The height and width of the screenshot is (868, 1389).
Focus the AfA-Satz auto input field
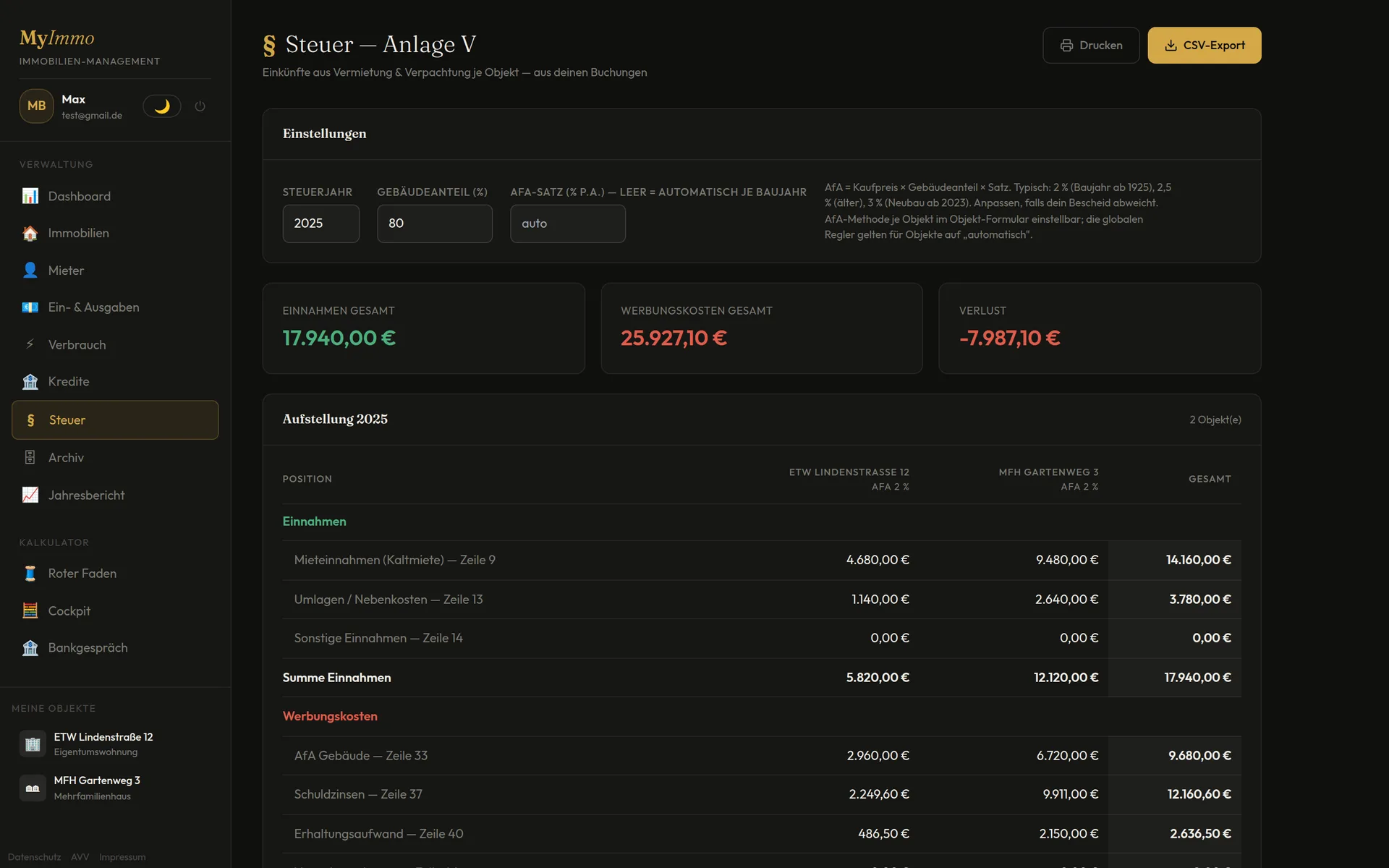pos(568,224)
